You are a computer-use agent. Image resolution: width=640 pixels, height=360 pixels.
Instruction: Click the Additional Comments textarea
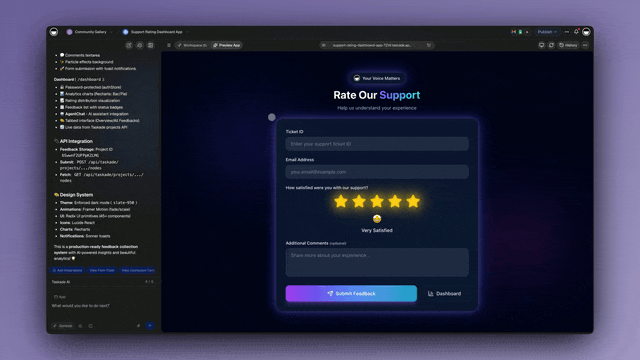tap(377, 262)
